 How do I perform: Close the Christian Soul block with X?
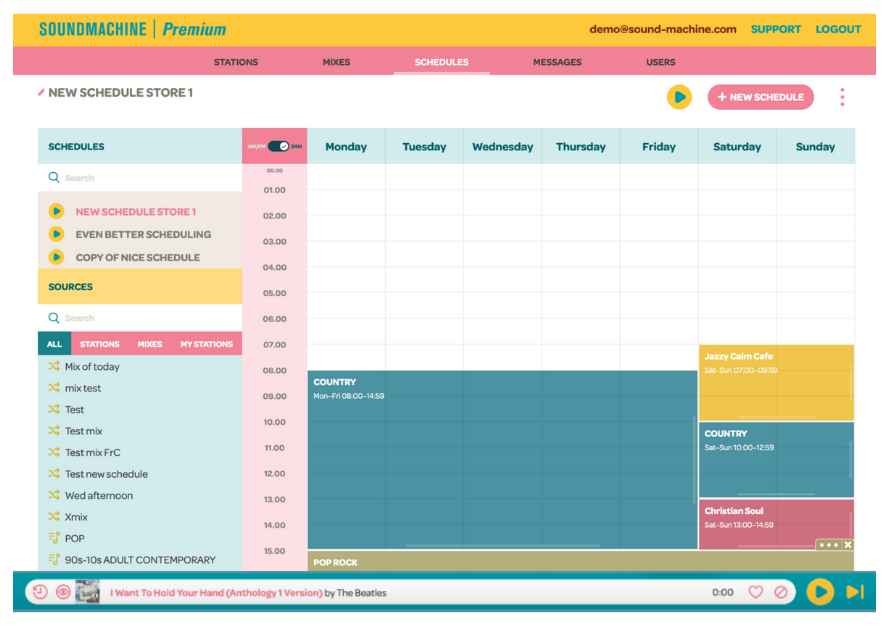point(848,545)
